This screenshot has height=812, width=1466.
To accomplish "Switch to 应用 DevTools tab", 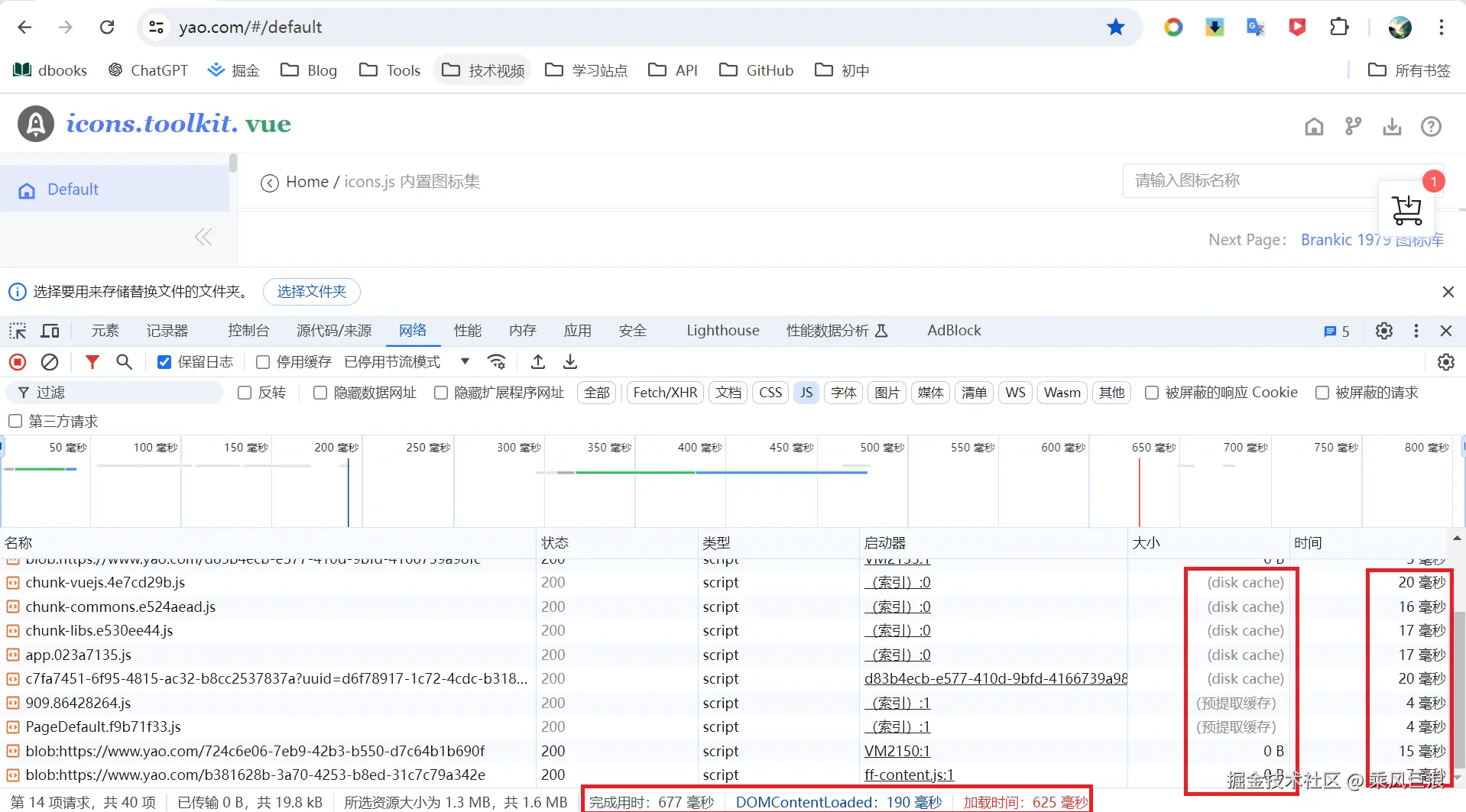I will [578, 331].
